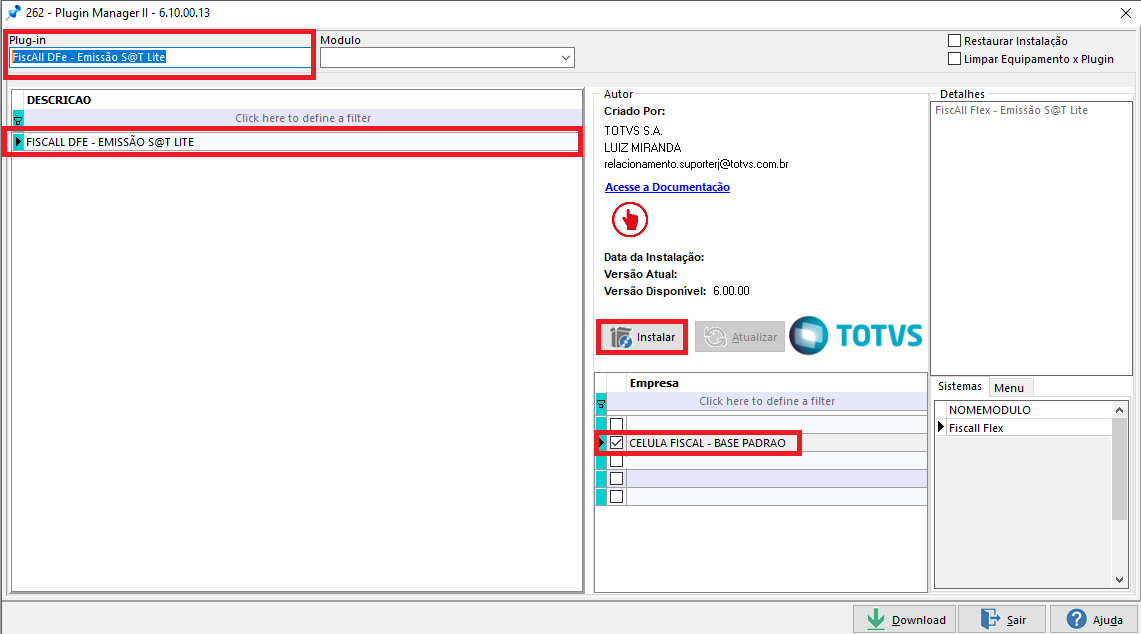Check the checkbox just below CELULA FISCAL row
This screenshot has height=634, width=1141.
(616, 461)
